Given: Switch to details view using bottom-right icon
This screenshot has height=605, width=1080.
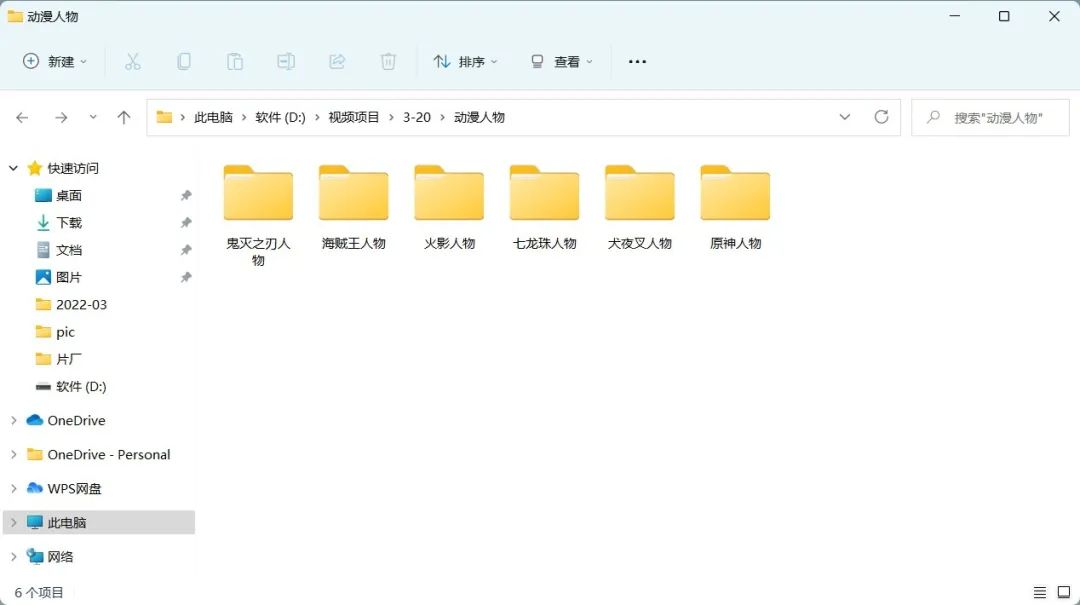Looking at the screenshot, I should pos(1038,592).
